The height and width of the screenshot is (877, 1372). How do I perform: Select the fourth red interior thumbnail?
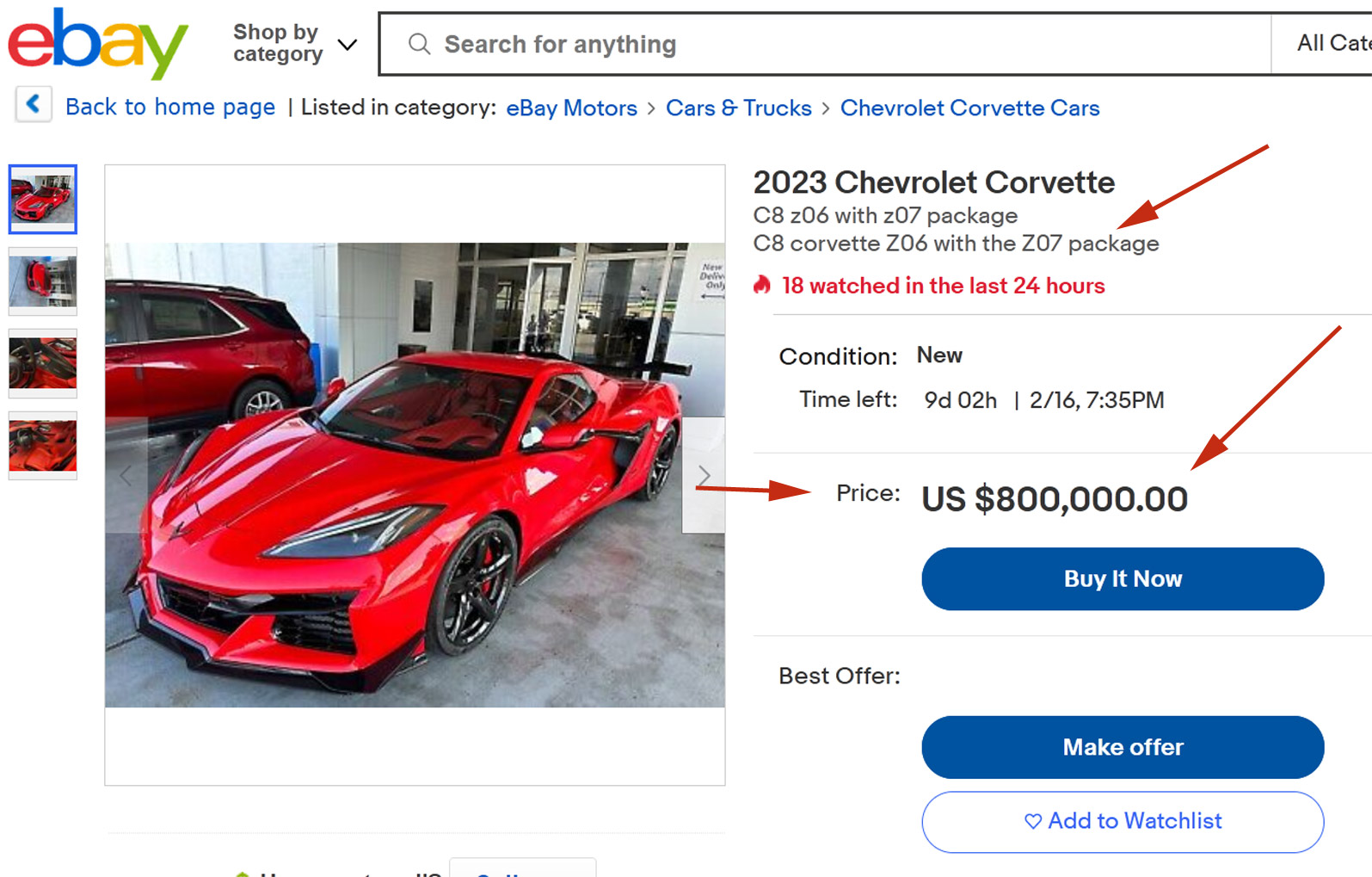click(43, 445)
